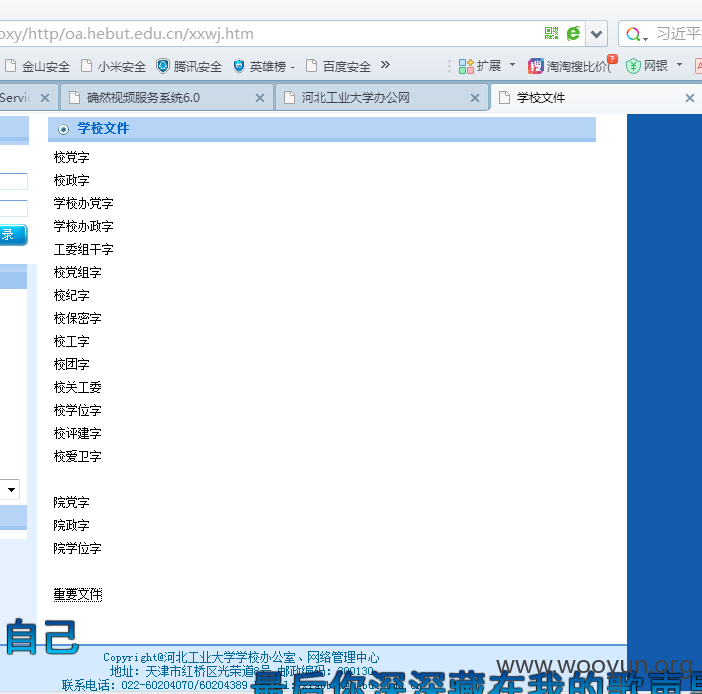
Task: Close the Servic tab
Action: point(45,98)
